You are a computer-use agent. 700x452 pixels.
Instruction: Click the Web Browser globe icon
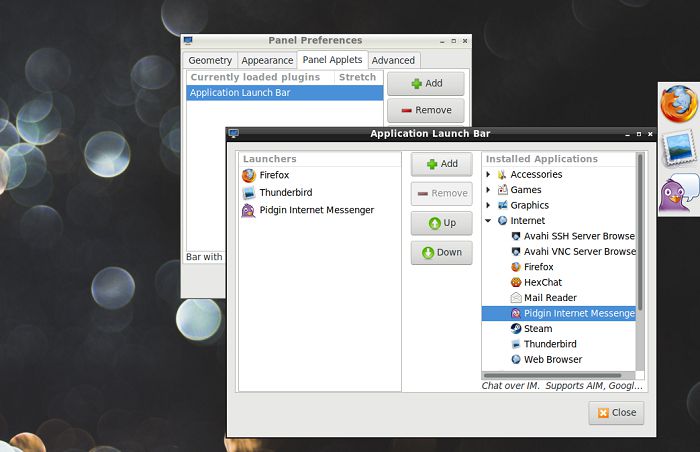pos(516,360)
